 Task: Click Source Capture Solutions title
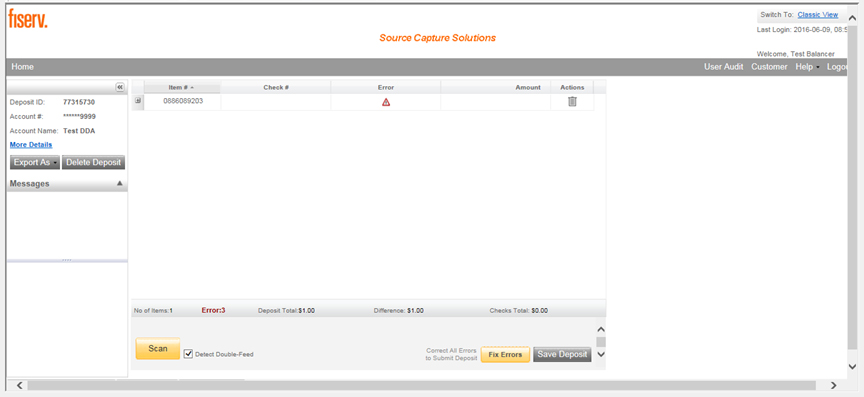[x=438, y=38]
